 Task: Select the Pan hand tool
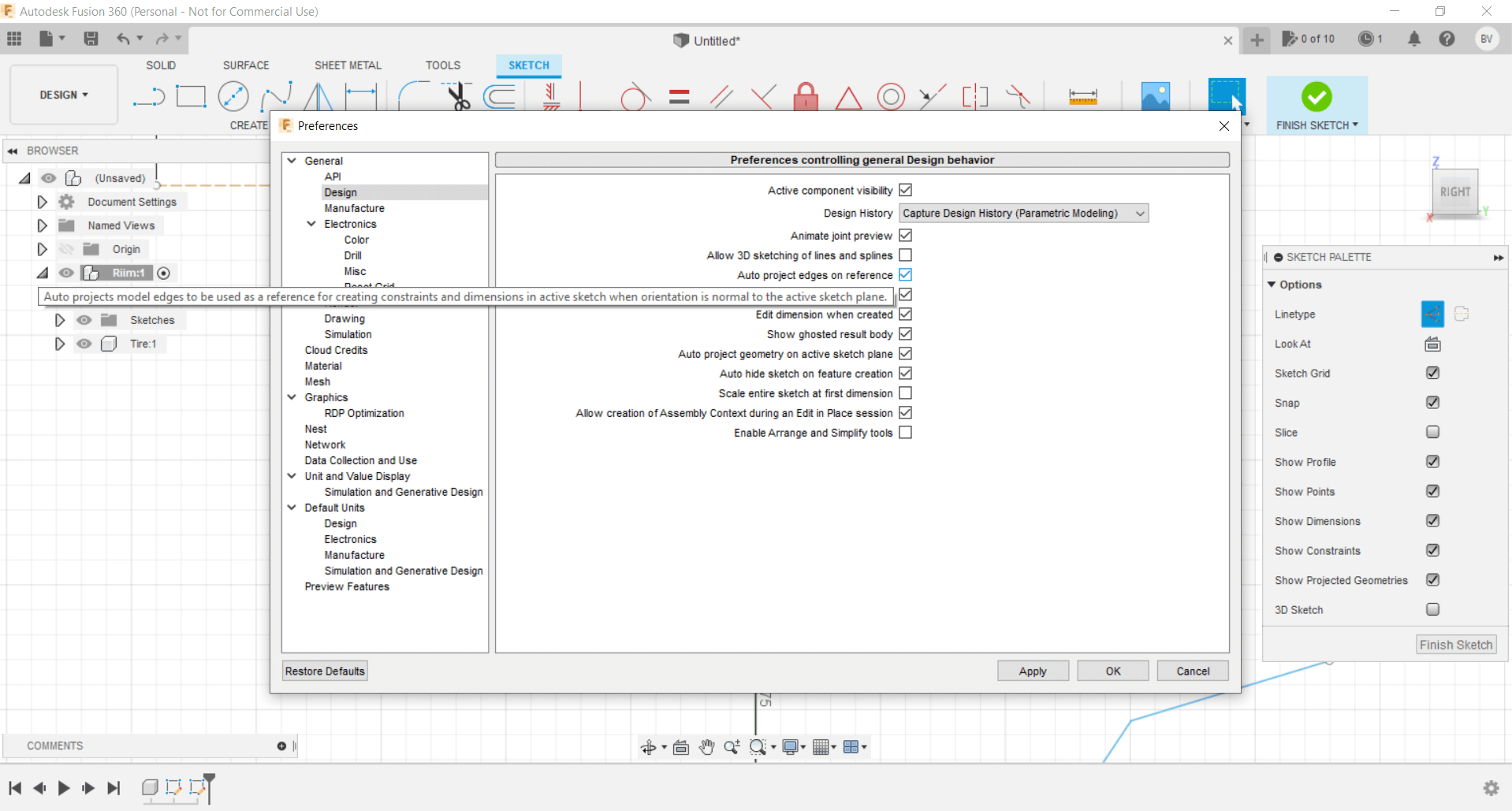click(x=706, y=747)
